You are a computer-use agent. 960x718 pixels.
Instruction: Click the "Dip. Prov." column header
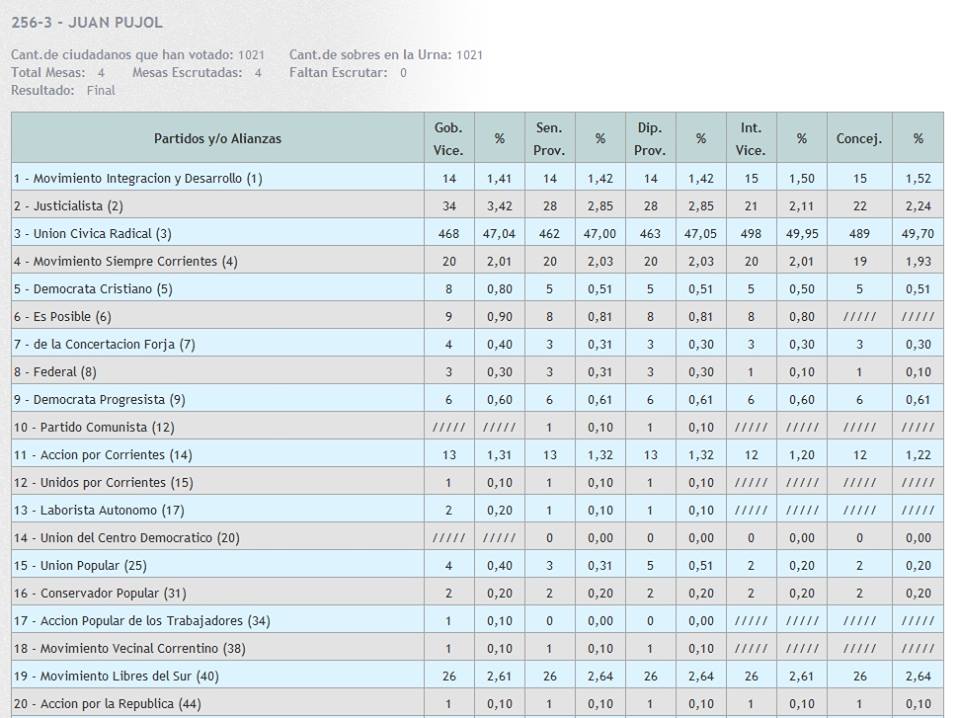pyautogui.click(x=650, y=138)
